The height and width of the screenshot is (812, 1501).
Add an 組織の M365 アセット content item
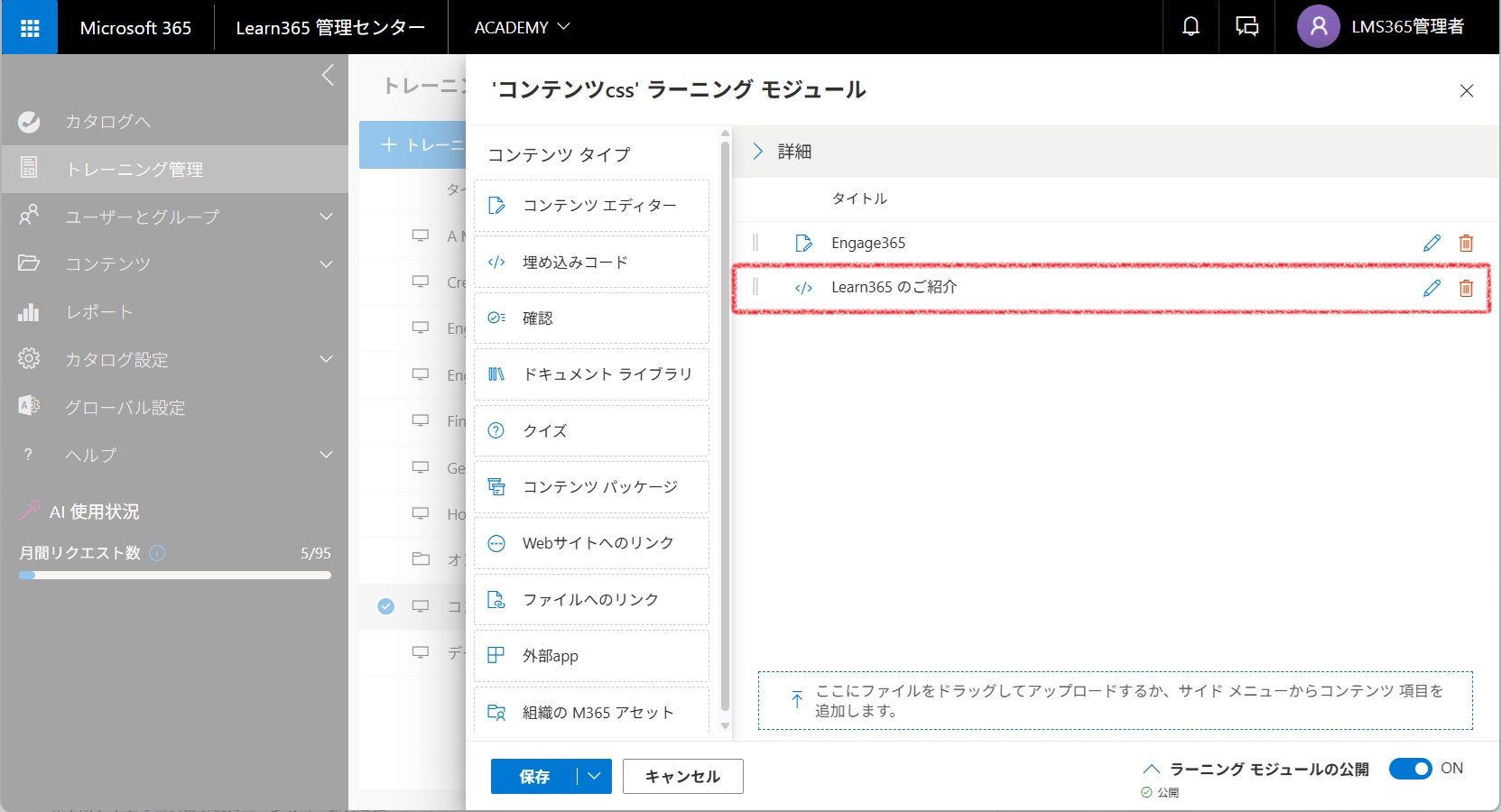591,712
